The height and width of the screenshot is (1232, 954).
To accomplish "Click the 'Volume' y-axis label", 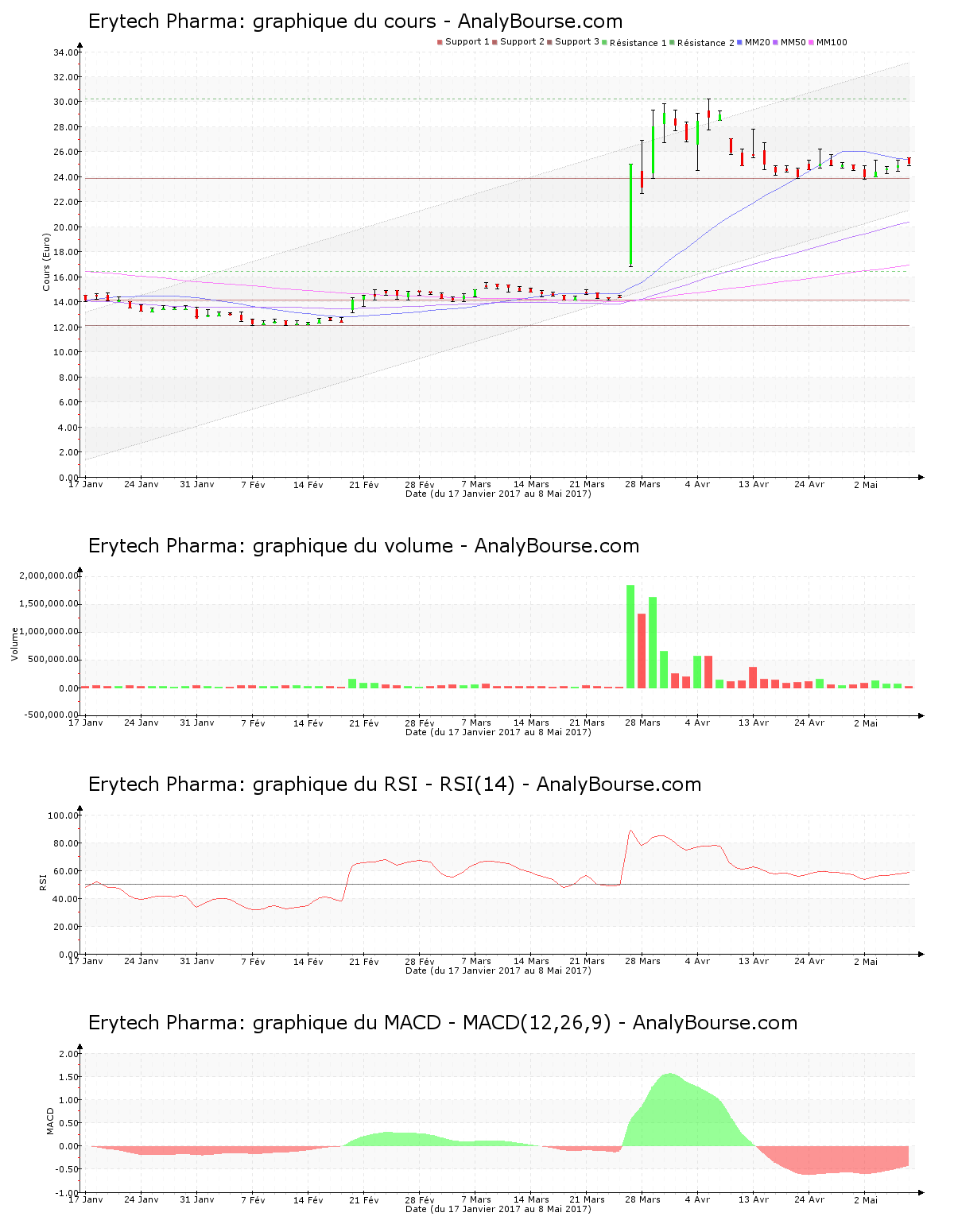I will pyautogui.click(x=14, y=644).
